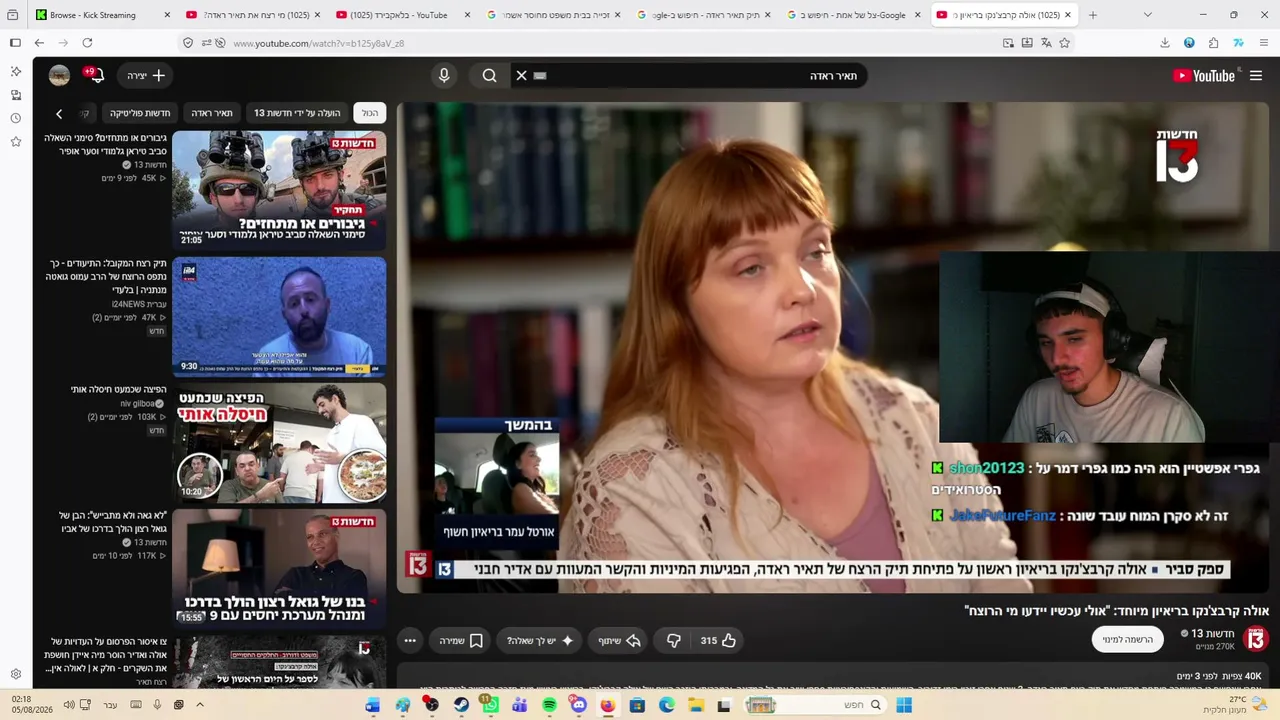Subscribe to the חדשות 13 channel
Viewport: 1280px width, 720px height.
pyautogui.click(x=1127, y=639)
